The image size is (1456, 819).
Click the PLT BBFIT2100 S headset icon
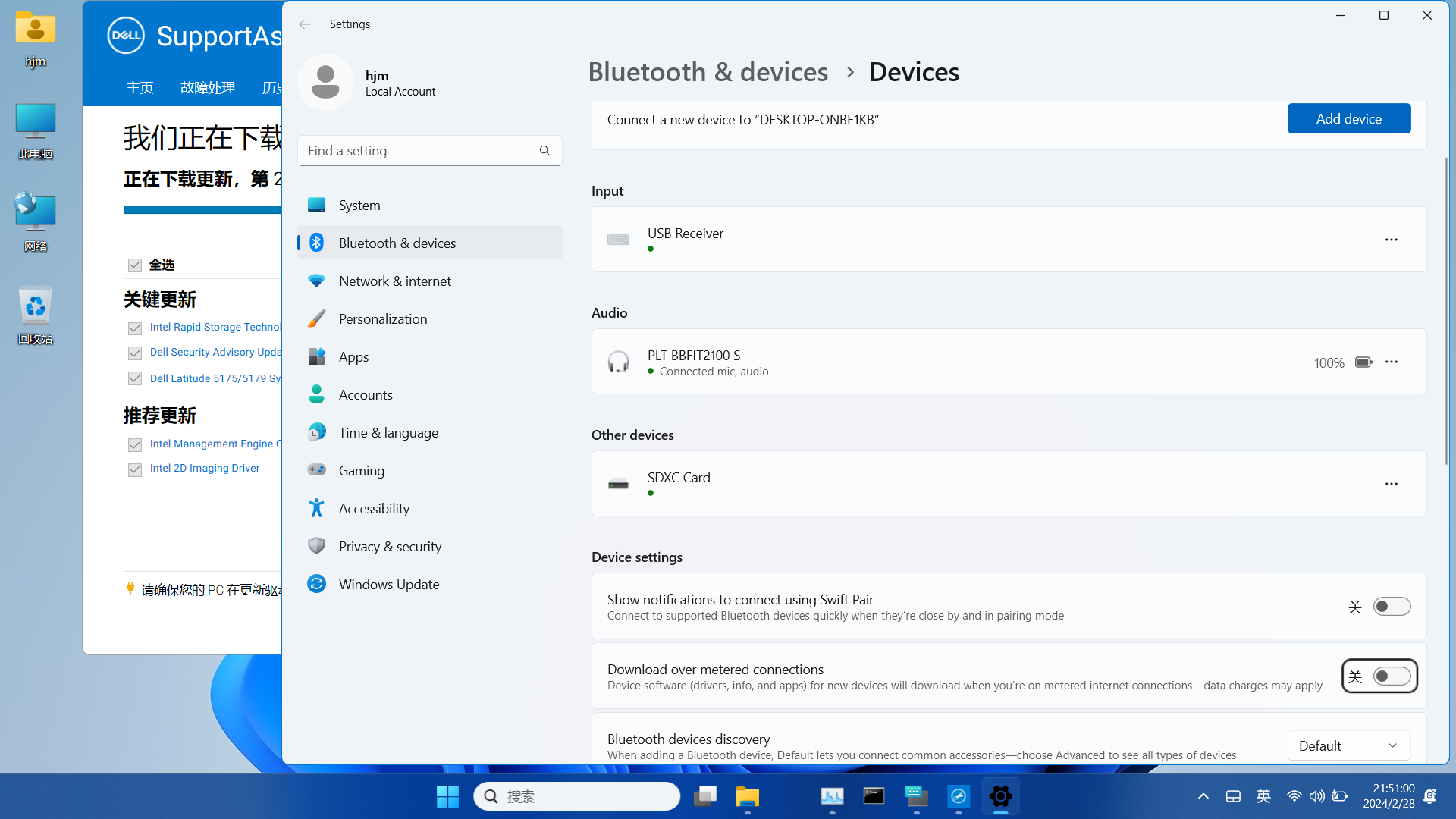[618, 362]
